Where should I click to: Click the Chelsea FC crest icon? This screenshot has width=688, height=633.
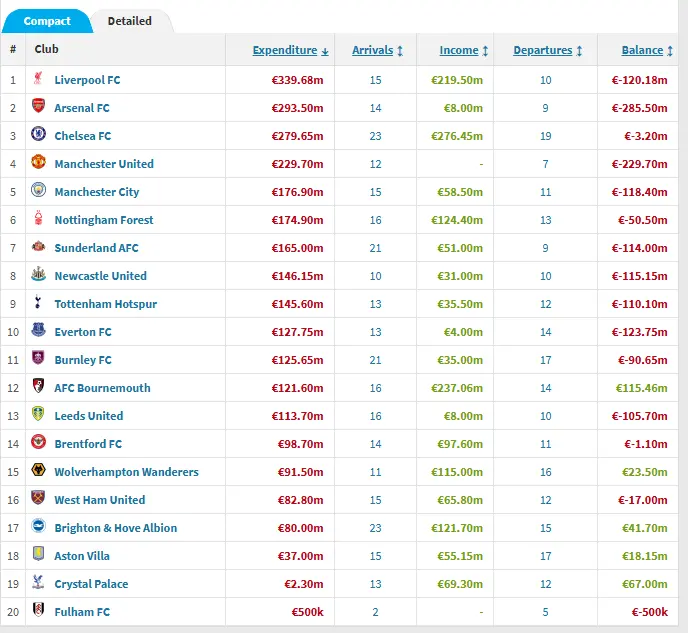tap(38, 135)
